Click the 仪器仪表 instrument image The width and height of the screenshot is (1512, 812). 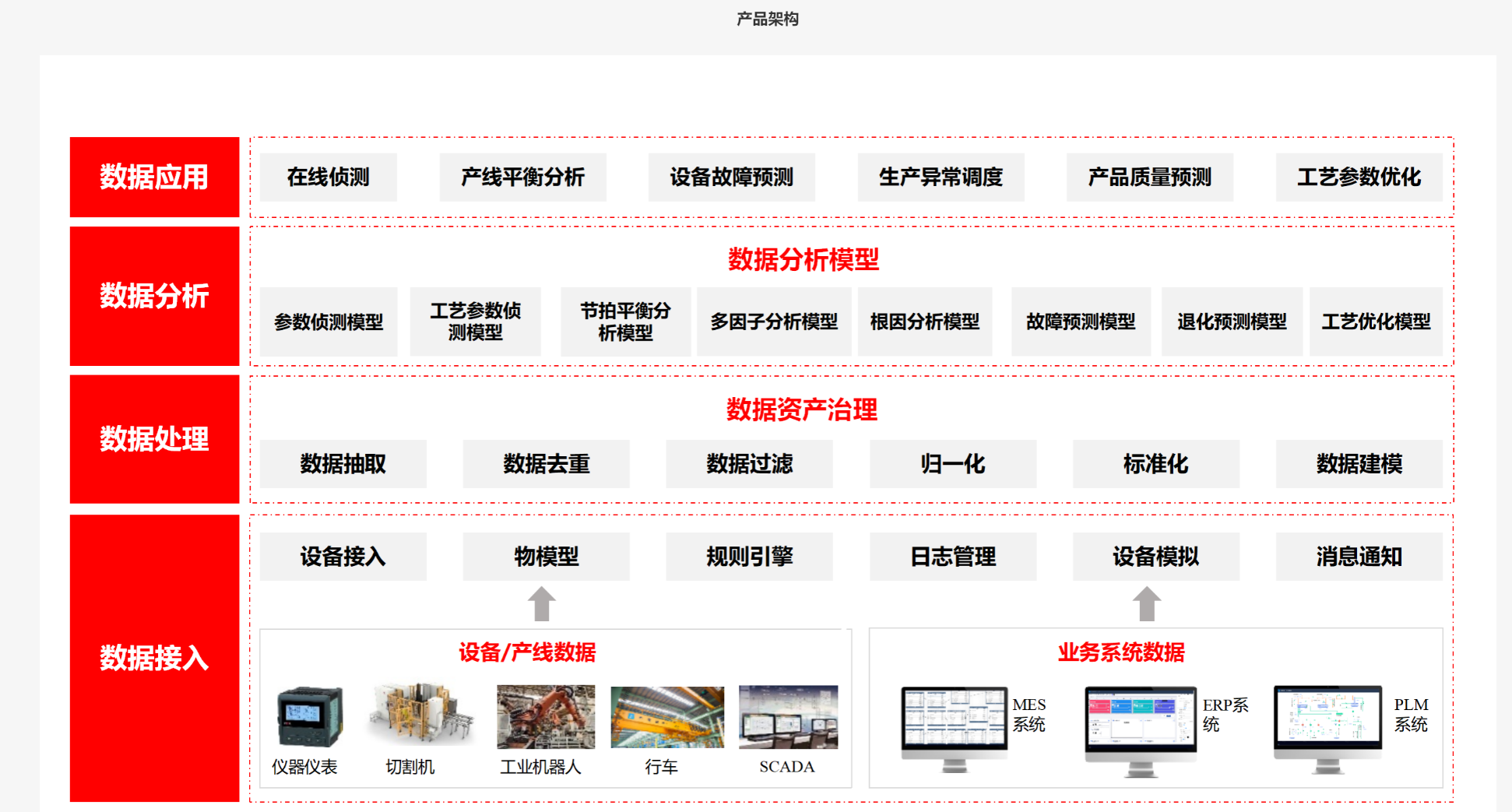pyautogui.click(x=309, y=717)
